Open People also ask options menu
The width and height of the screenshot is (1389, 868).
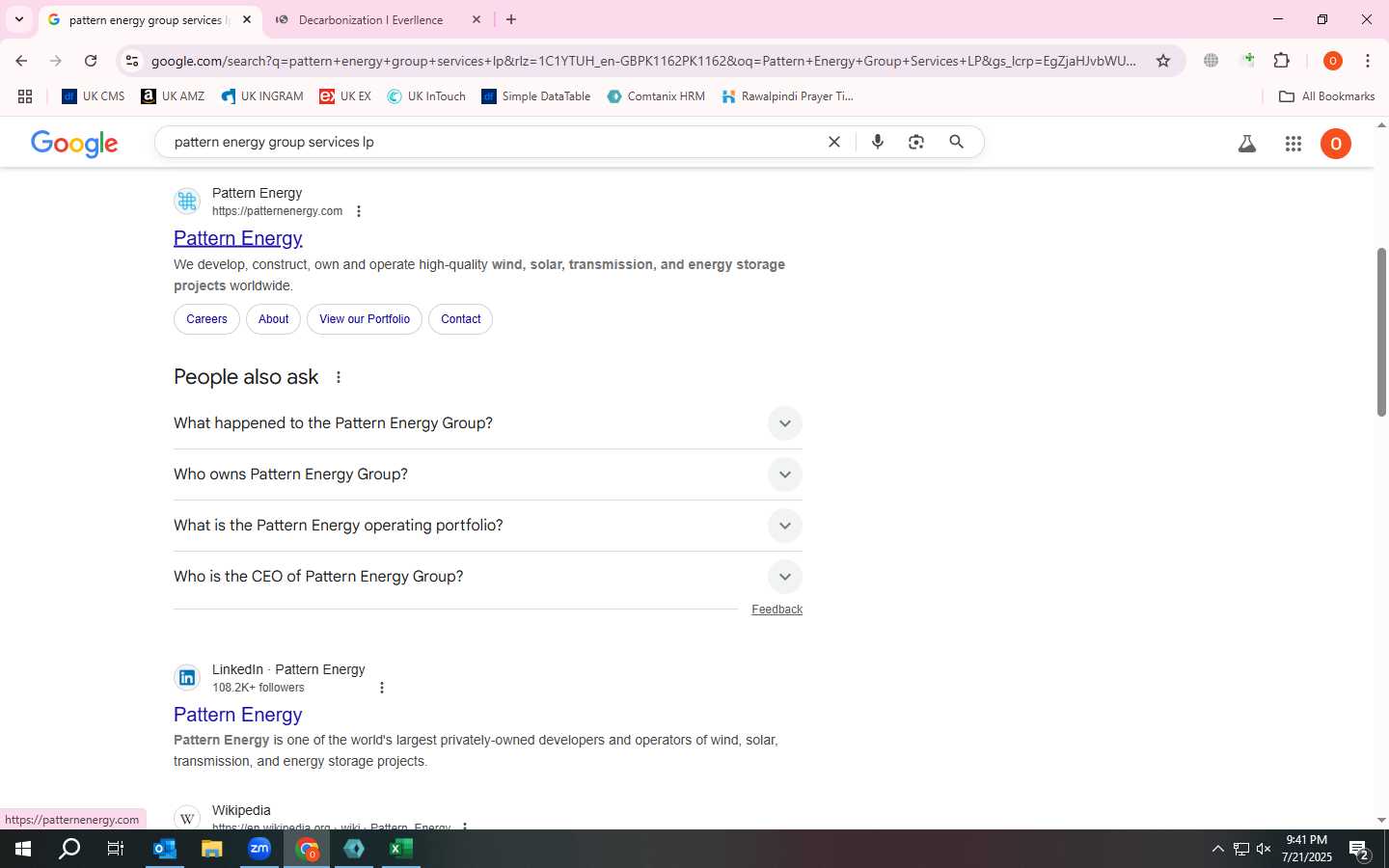(x=339, y=377)
